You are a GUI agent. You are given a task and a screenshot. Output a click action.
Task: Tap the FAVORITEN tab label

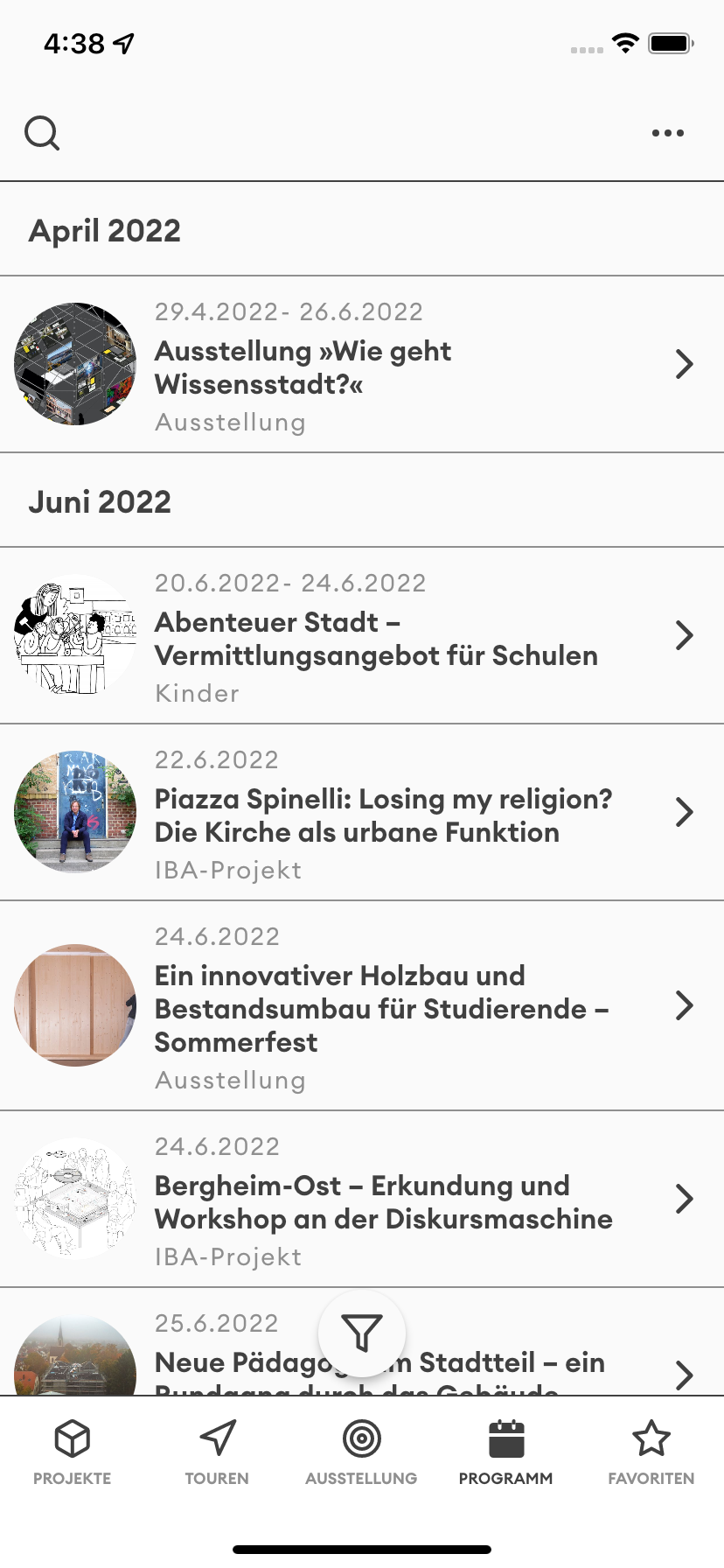651,1479
